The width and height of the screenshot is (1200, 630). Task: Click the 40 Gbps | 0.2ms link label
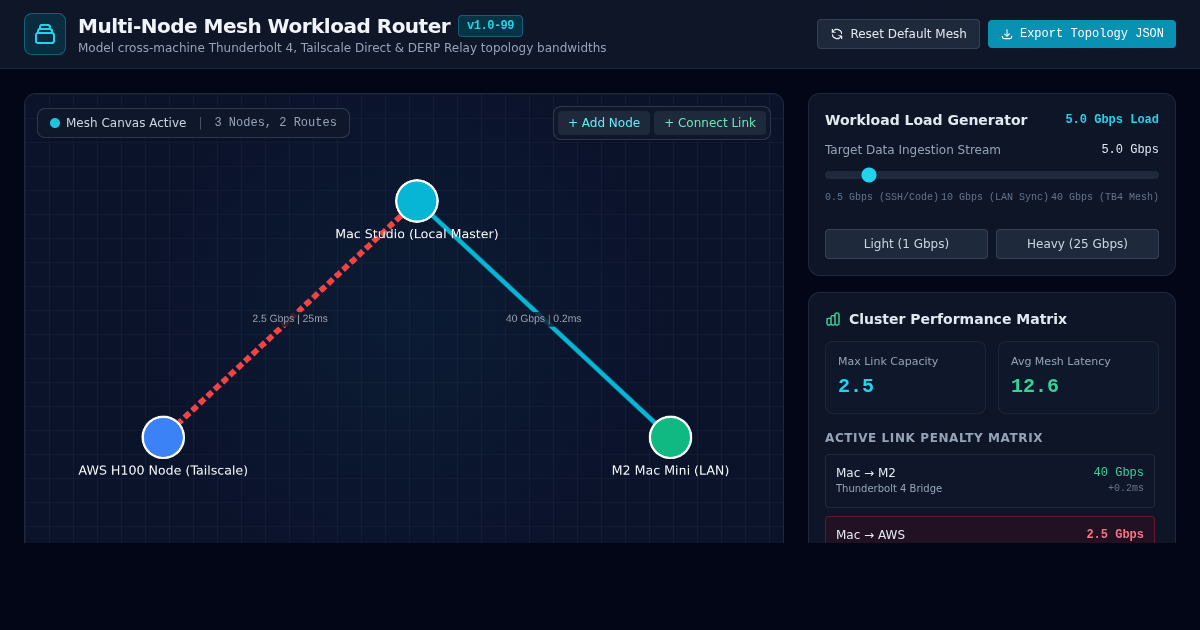tap(543, 319)
